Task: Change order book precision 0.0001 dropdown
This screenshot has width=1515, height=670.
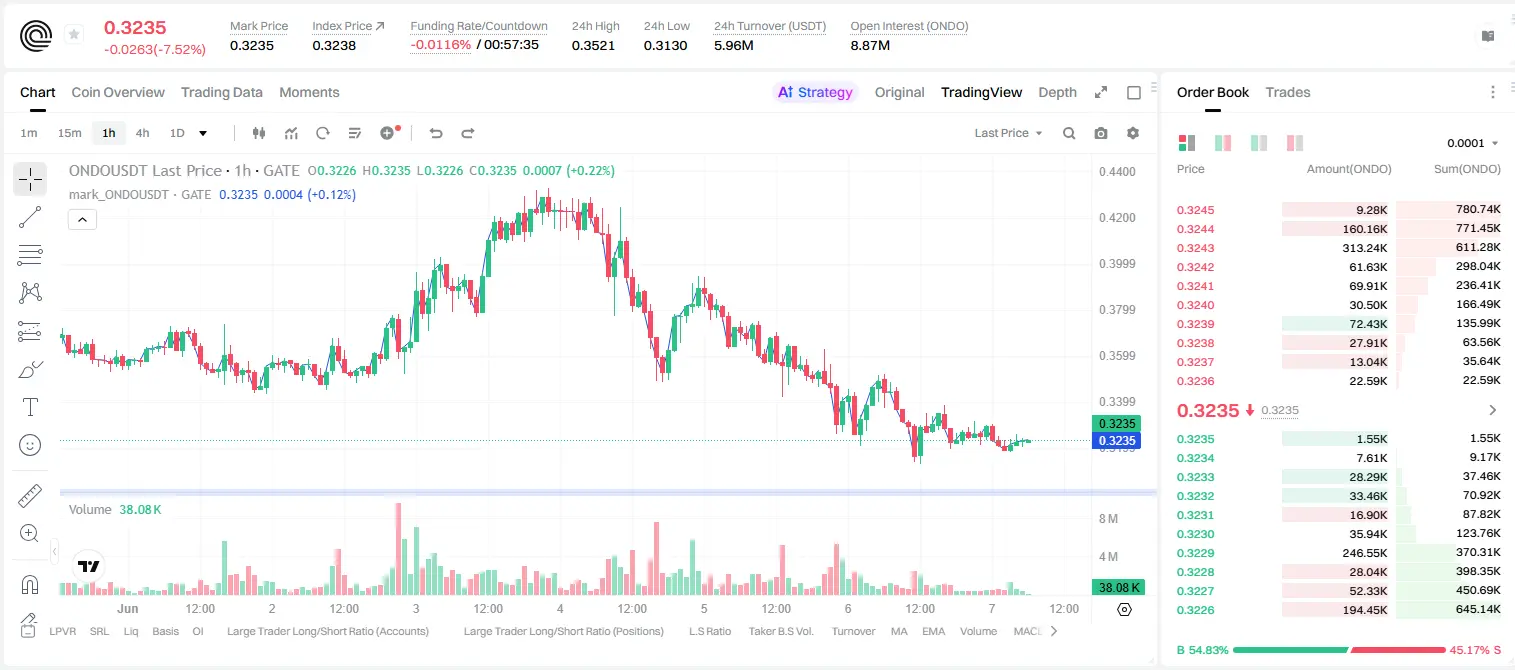Action: coord(1473,143)
